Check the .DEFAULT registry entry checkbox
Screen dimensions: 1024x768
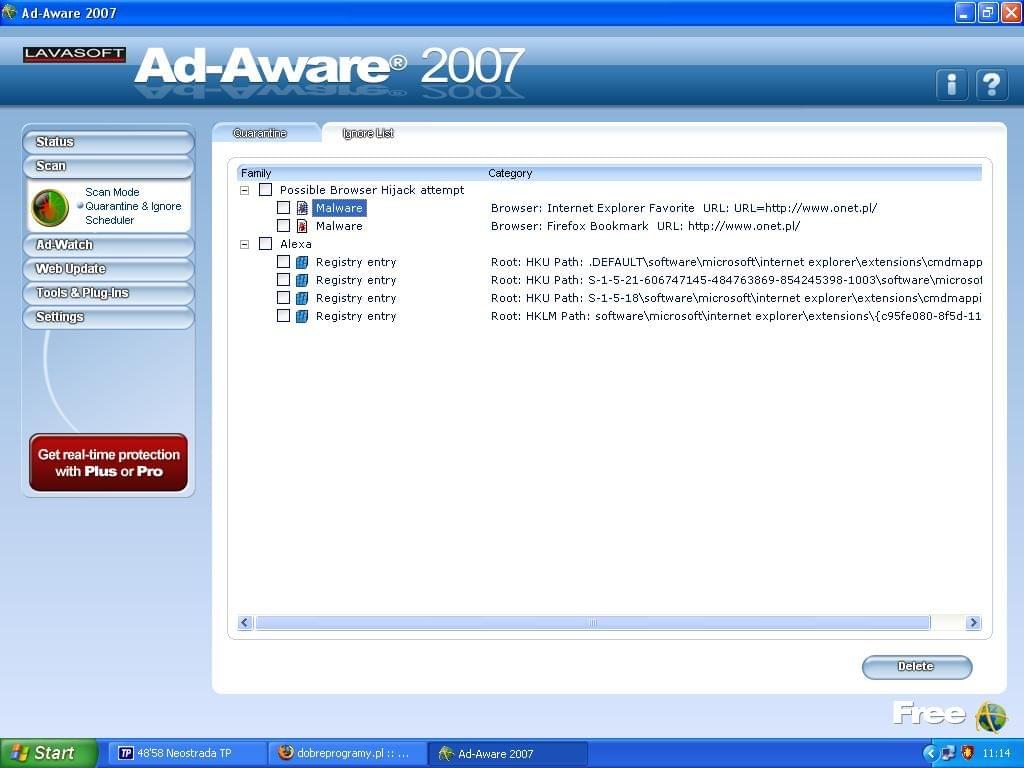tap(283, 262)
